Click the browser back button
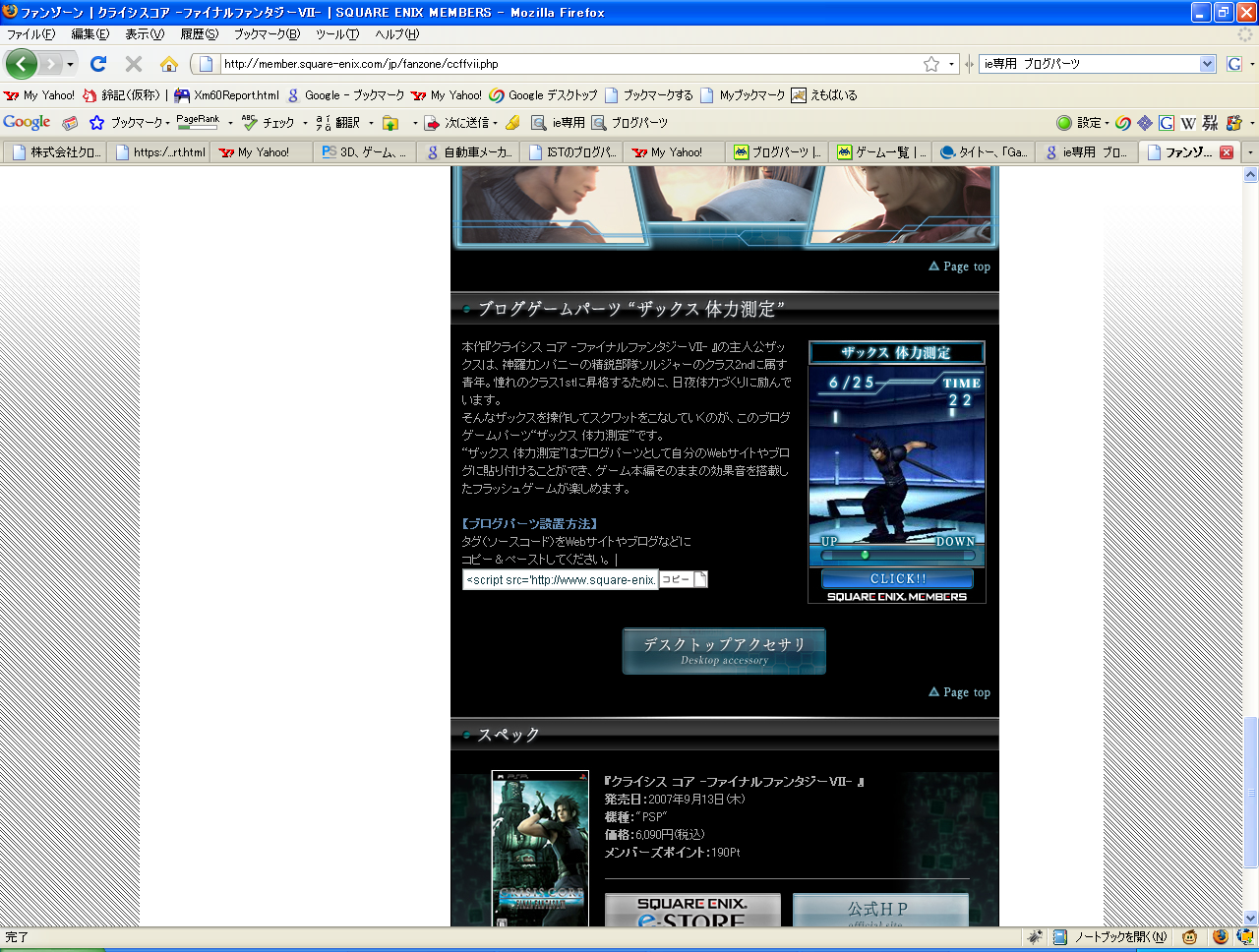Image resolution: width=1259 pixels, height=952 pixels. [22, 64]
